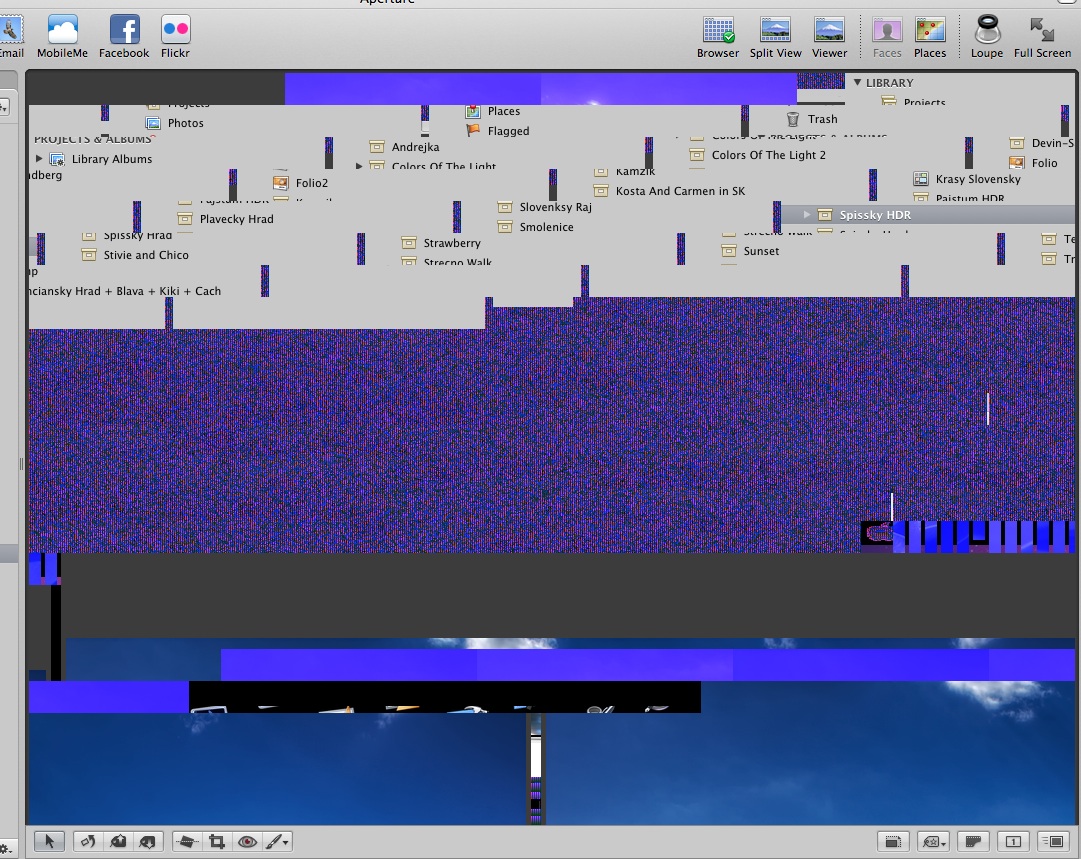Toggle viewer with metadata layout button
This screenshot has width=1081, height=859.
[x=1055, y=841]
